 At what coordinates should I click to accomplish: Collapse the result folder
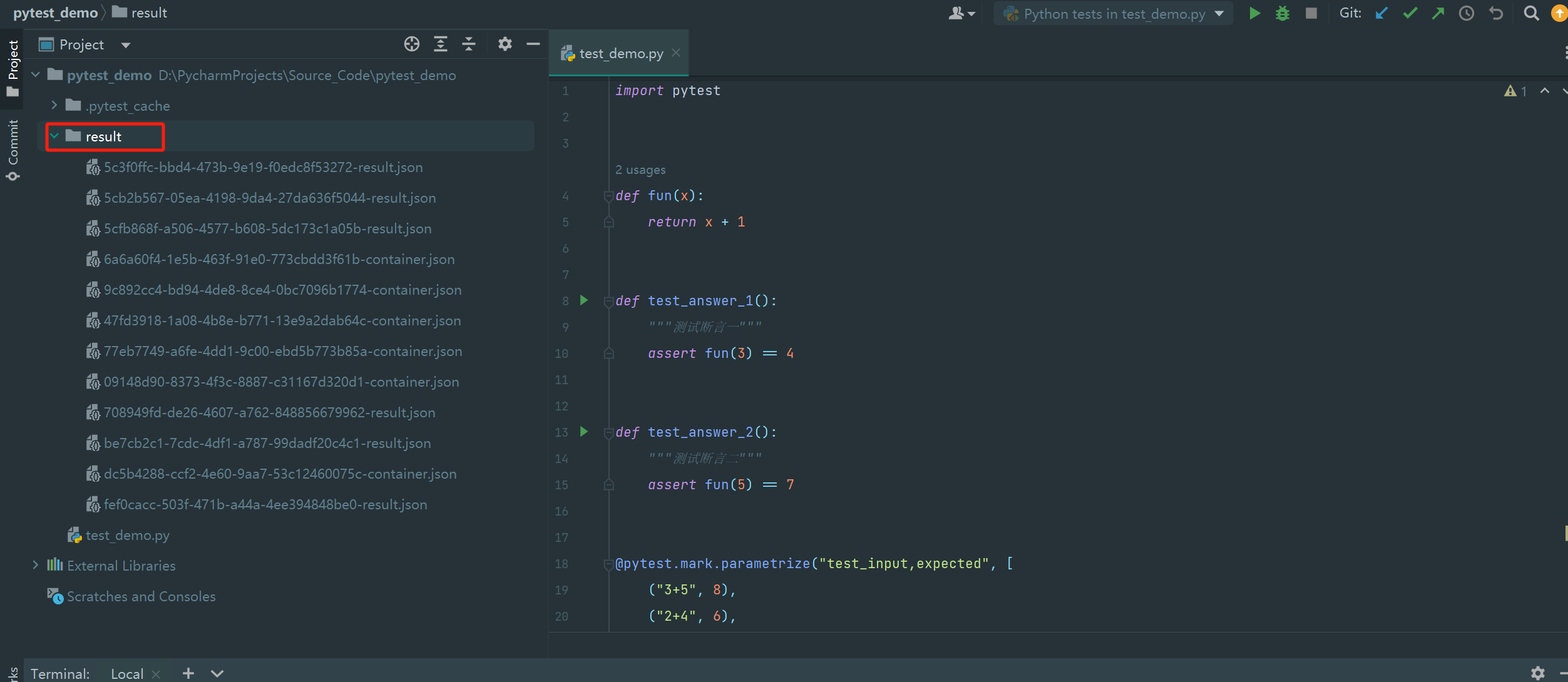(x=54, y=136)
